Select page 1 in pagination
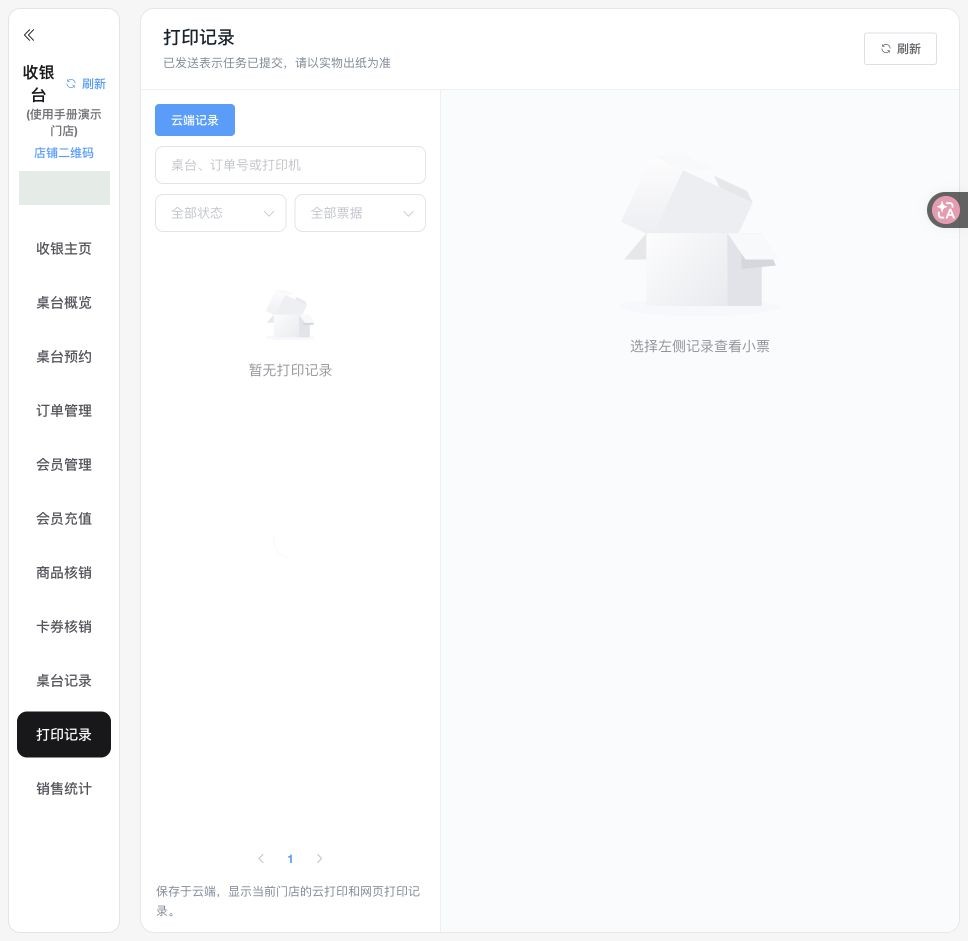The image size is (968, 941). [x=290, y=858]
